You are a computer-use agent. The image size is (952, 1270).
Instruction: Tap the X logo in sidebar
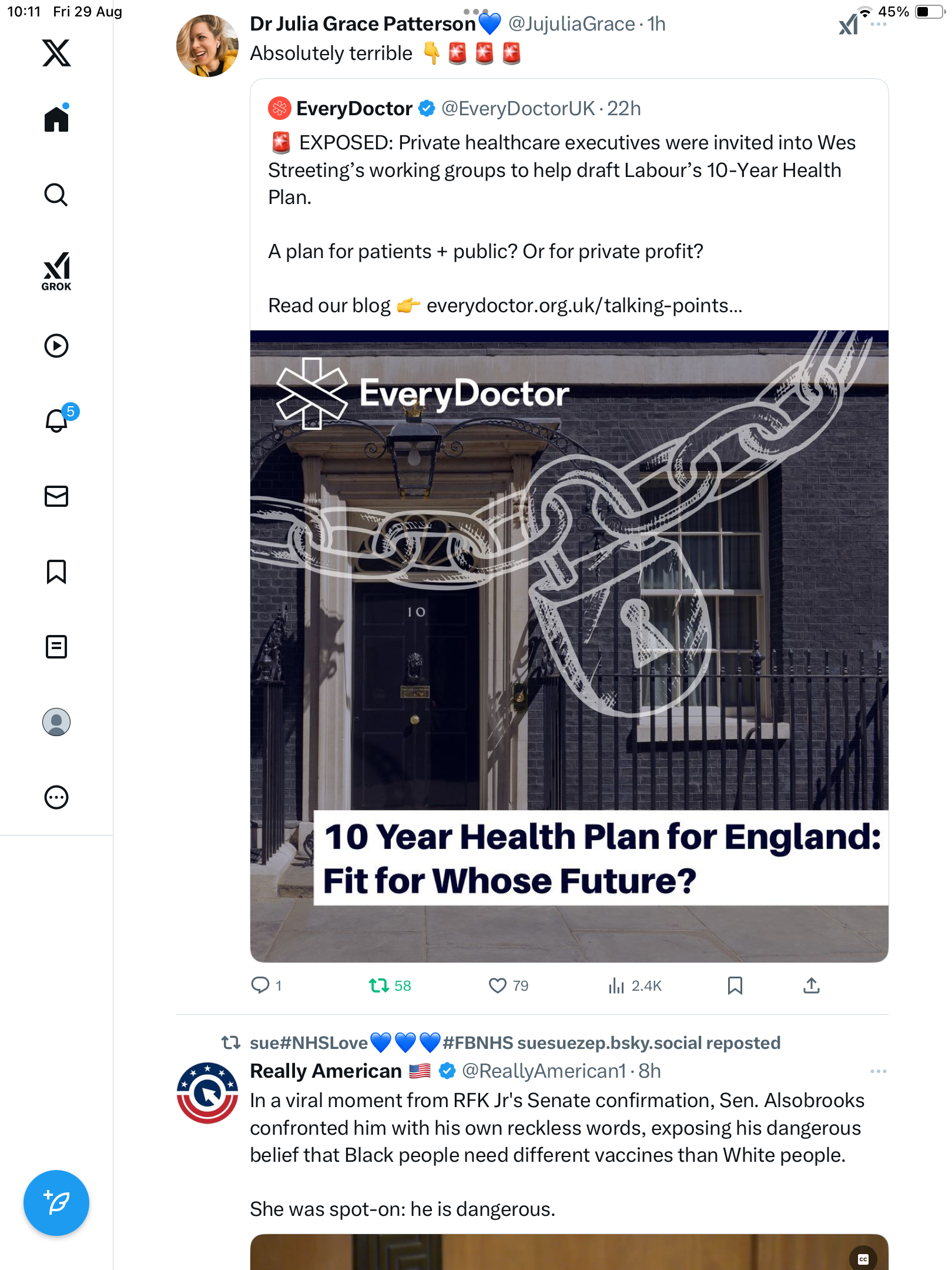[x=56, y=53]
